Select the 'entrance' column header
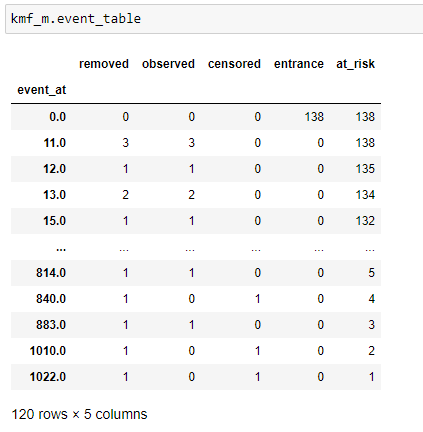This screenshot has height=432, width=423. 299,64
